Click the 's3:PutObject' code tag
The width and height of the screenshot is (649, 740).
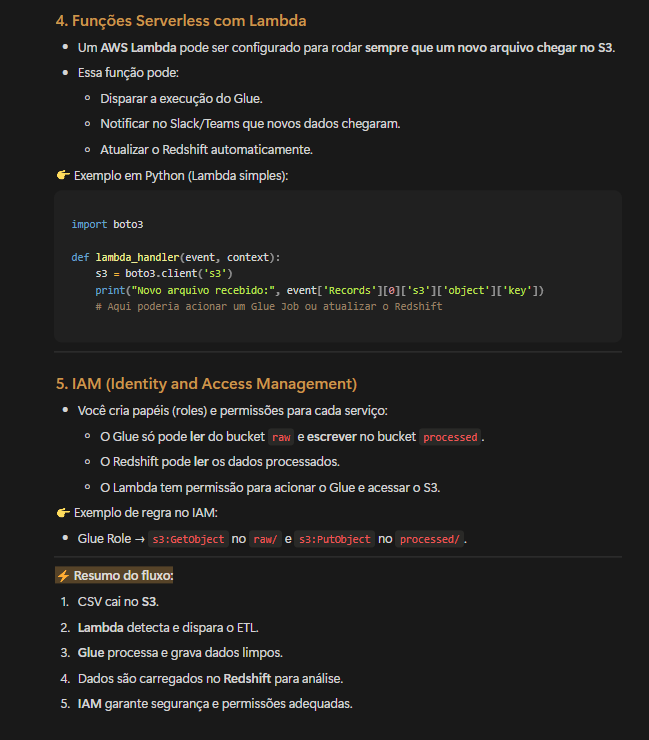(x=335, y=539)
